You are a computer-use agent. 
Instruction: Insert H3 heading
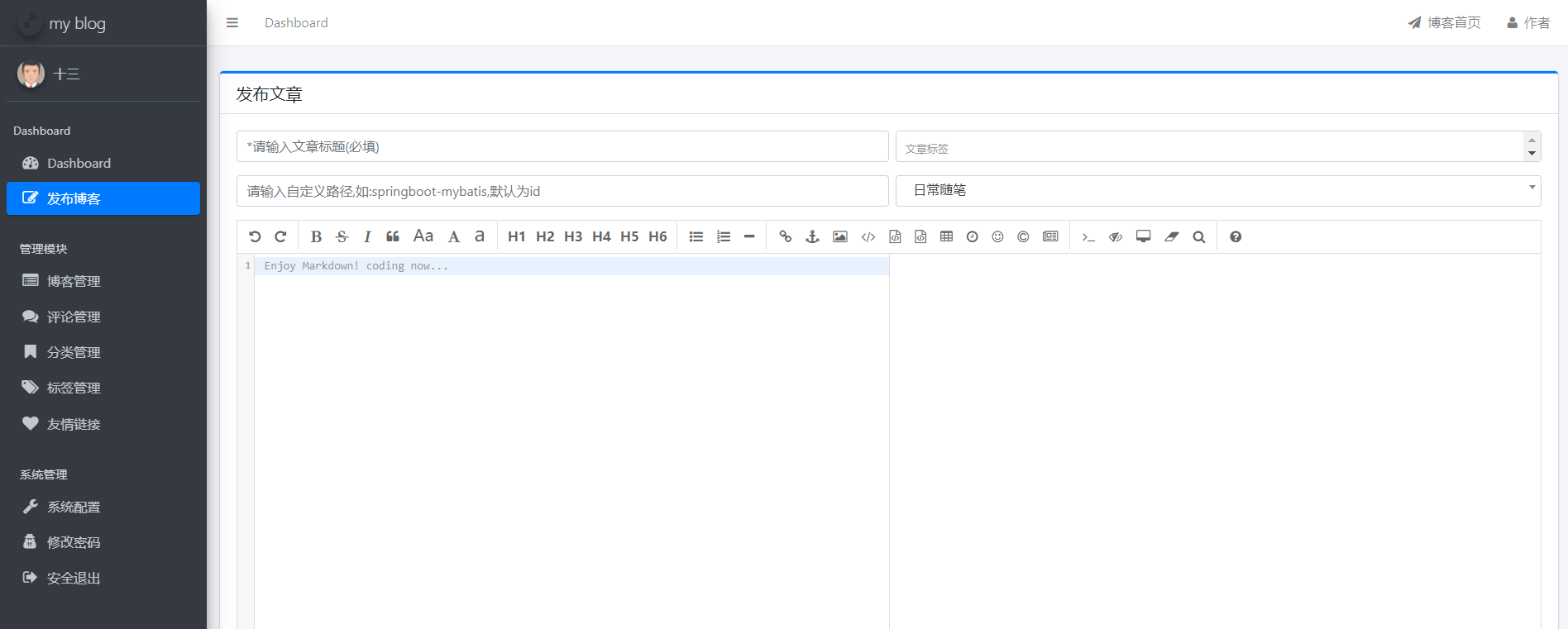point(573,236)
